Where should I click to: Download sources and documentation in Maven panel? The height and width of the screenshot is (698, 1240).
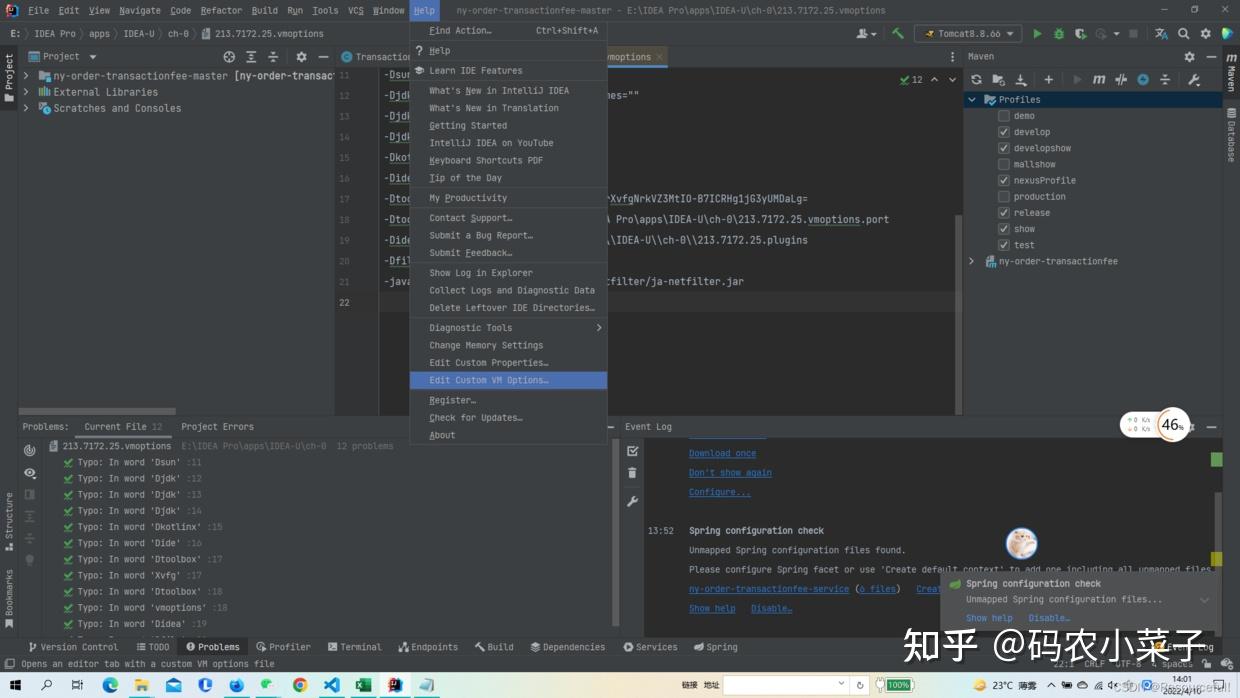[1021, 80]
